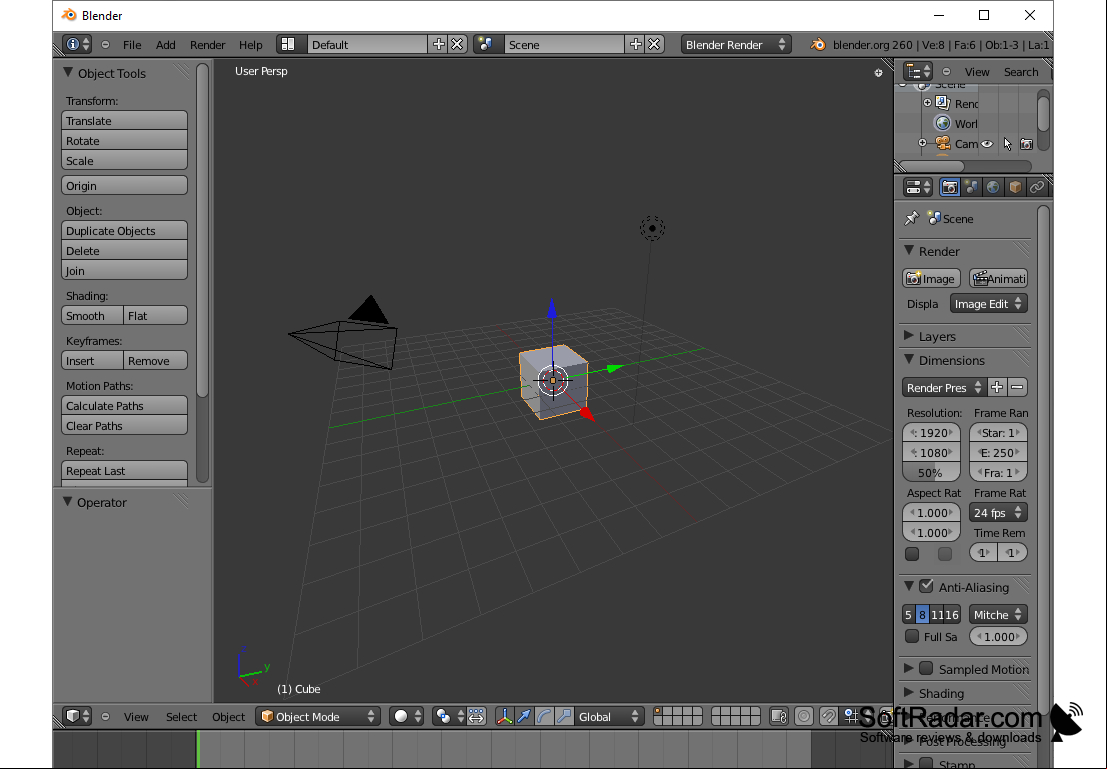
Task: Toggle manipulate object centers only
Action: [477, 716]
